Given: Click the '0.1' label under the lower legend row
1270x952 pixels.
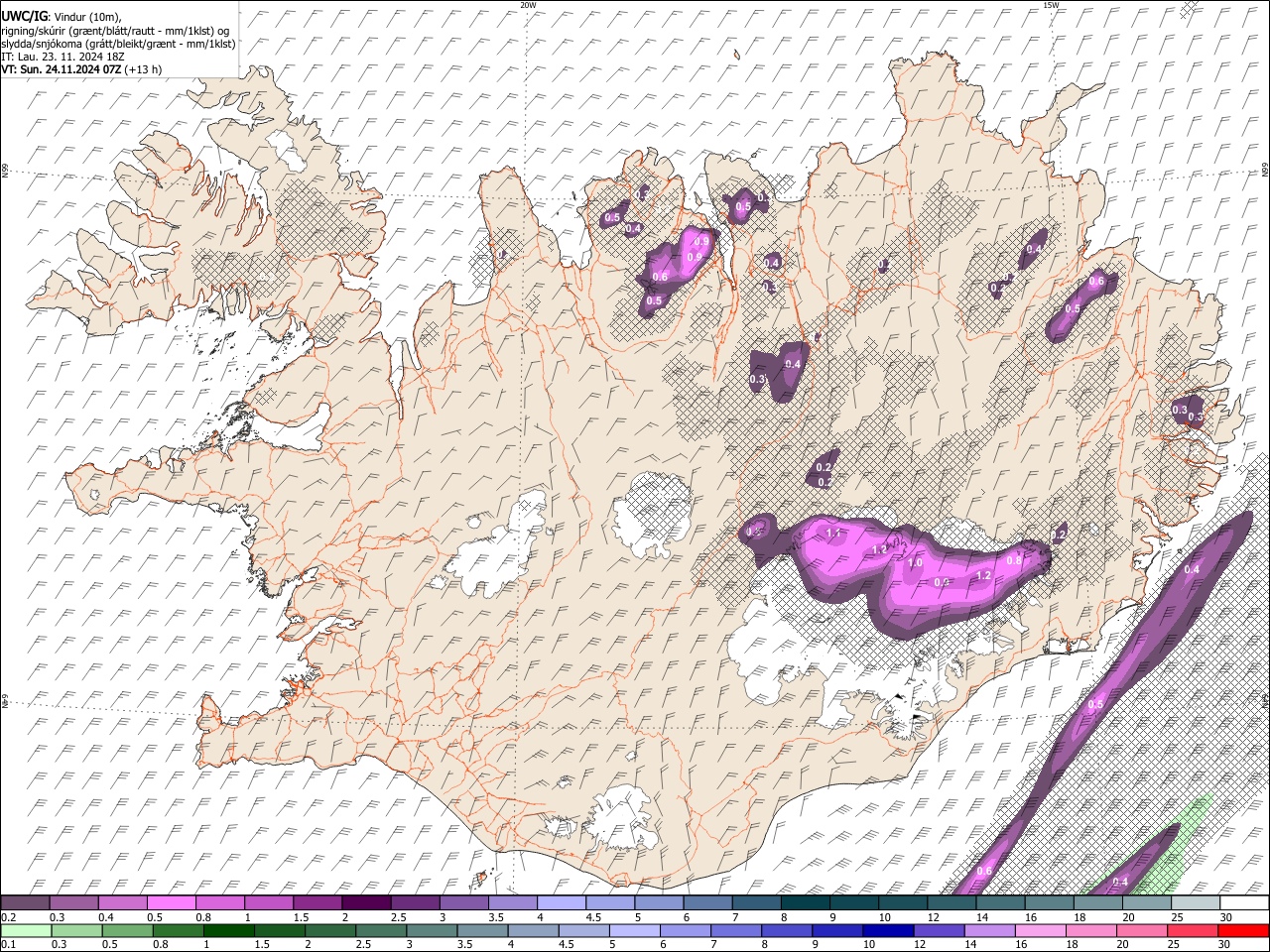Looking at the screenshot, I should (7, 944).
